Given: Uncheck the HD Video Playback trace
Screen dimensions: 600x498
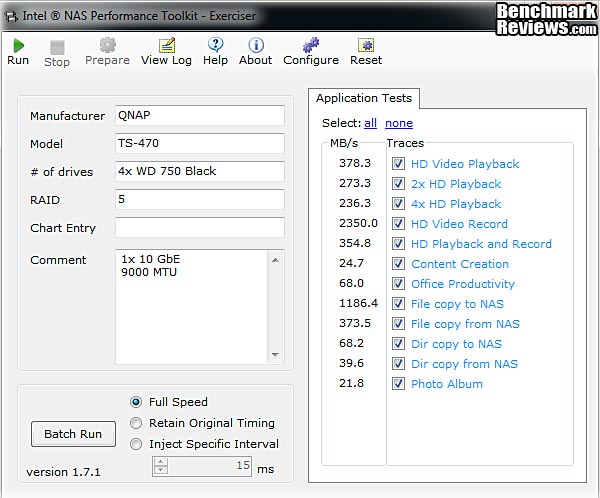Looking at the screenshot, I should coord(398,164).
